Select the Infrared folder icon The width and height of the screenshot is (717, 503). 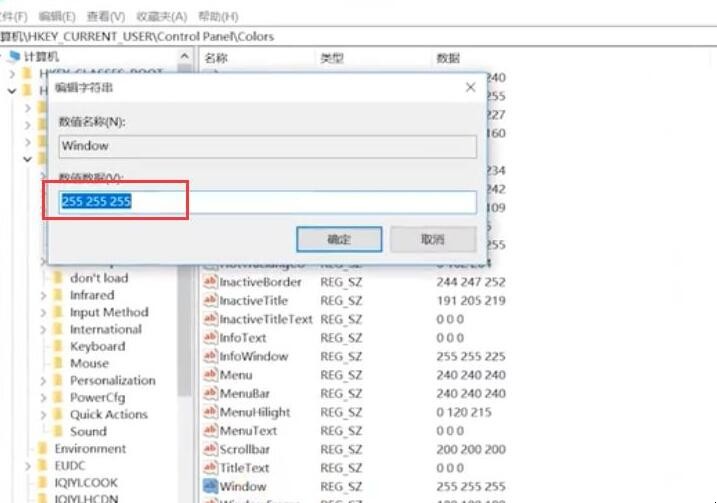point(58,295)
